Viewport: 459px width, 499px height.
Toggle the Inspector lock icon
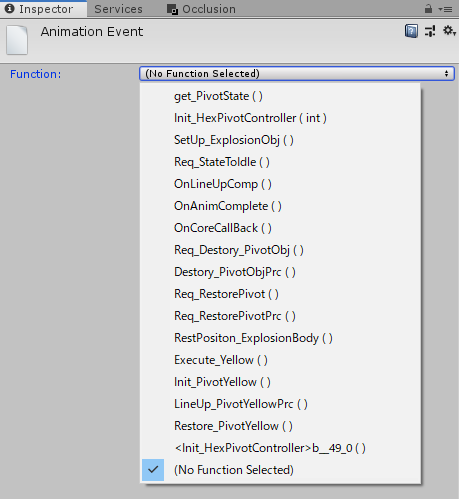click(x=428, y=9)
